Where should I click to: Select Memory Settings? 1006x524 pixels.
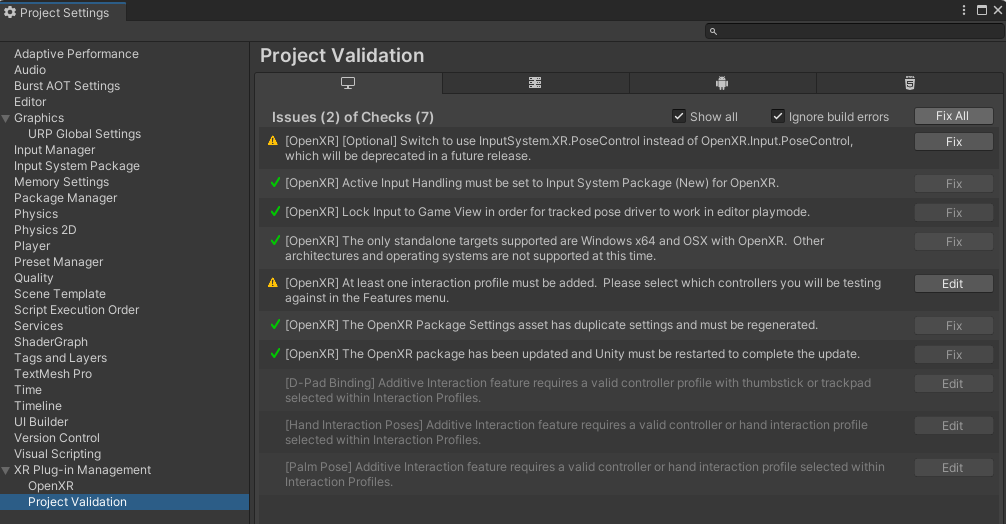pos(62,182)
